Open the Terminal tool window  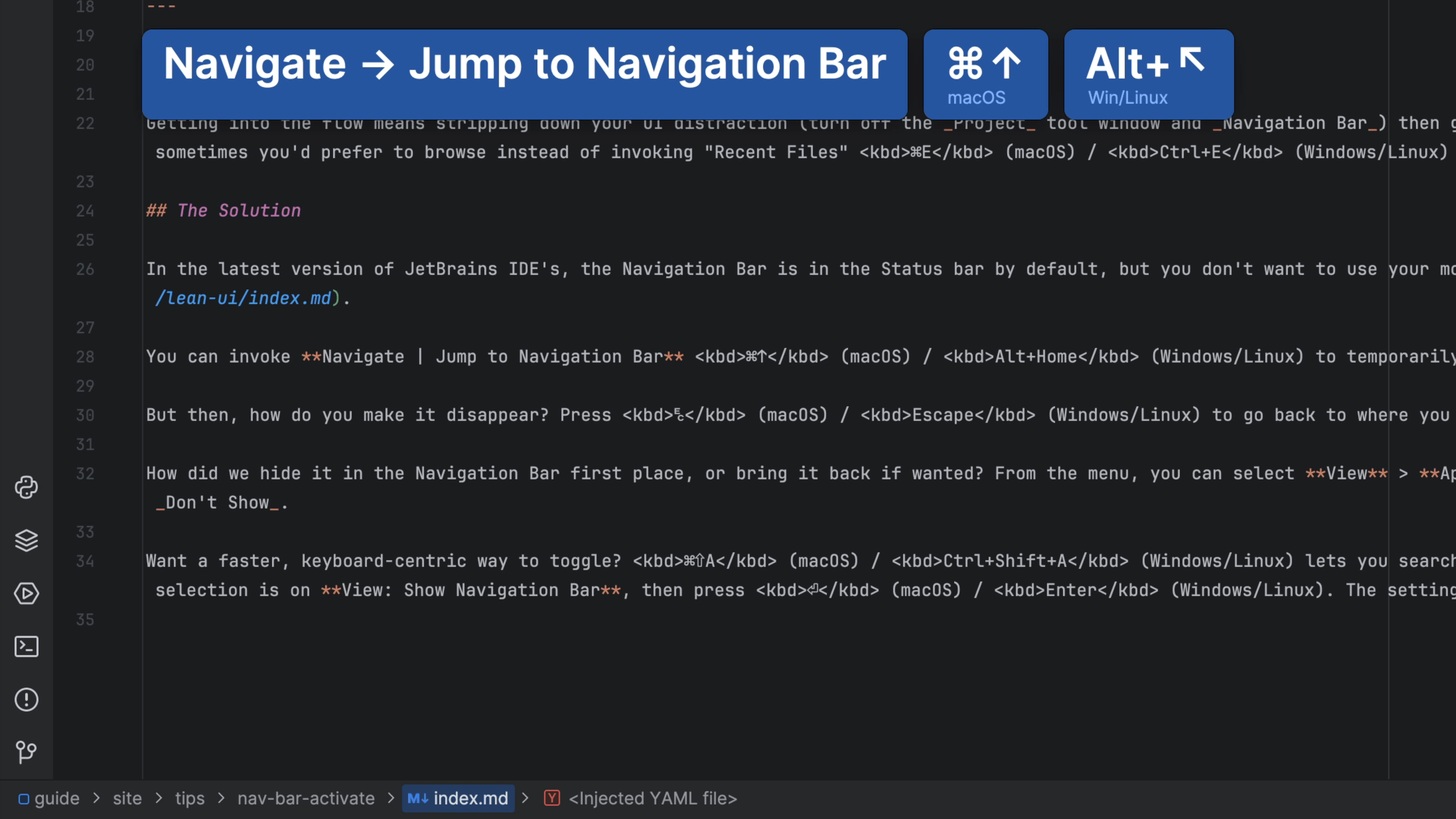tap(26, 646)
